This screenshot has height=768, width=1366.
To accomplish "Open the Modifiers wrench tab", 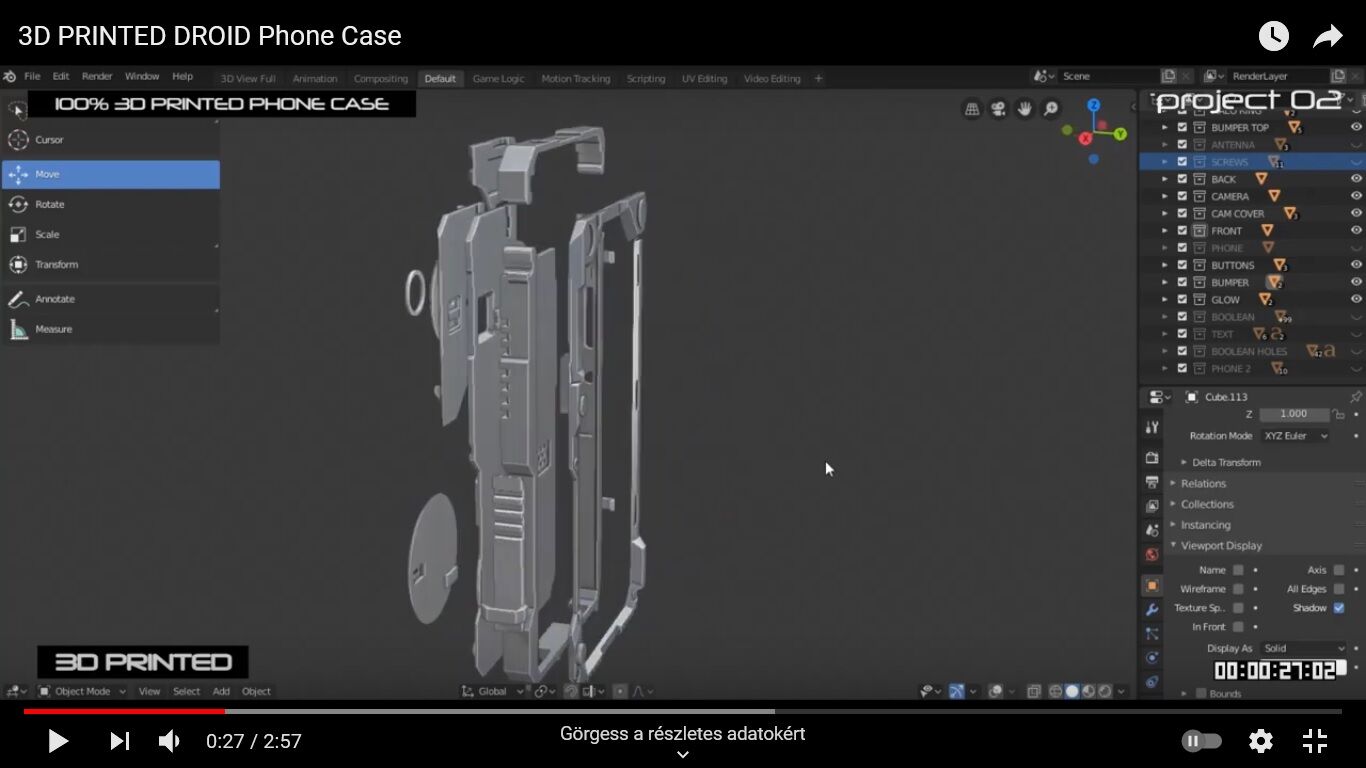I will (x=1152, y=609).
